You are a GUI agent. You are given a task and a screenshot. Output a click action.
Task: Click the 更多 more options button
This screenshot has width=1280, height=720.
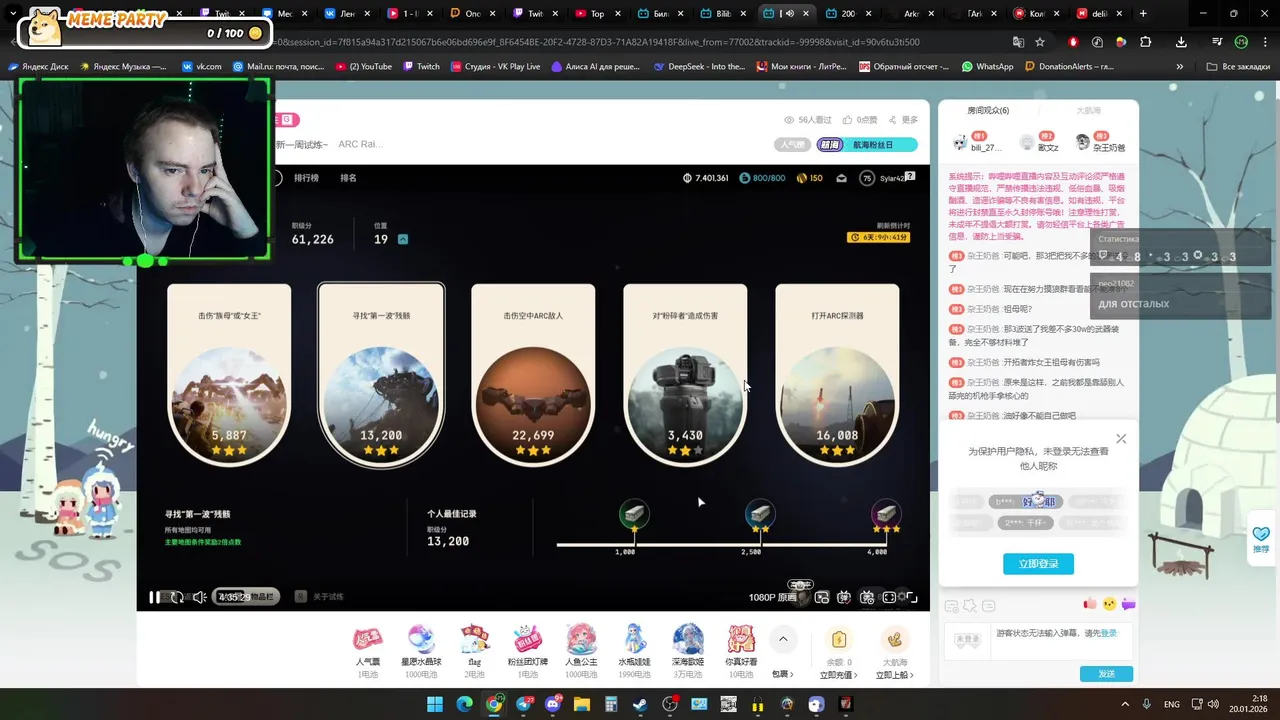(x=902, y=120)
